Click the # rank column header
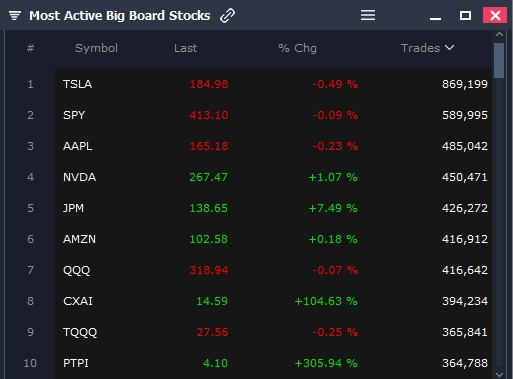 click(30, 48)
